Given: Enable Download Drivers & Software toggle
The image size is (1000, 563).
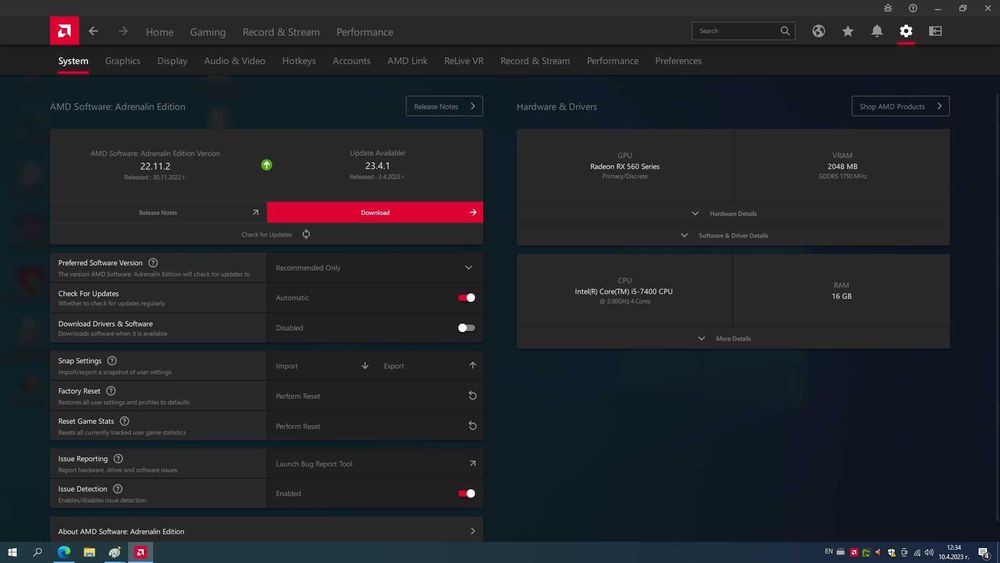Looking at the screenshot, I should [466, 327].
